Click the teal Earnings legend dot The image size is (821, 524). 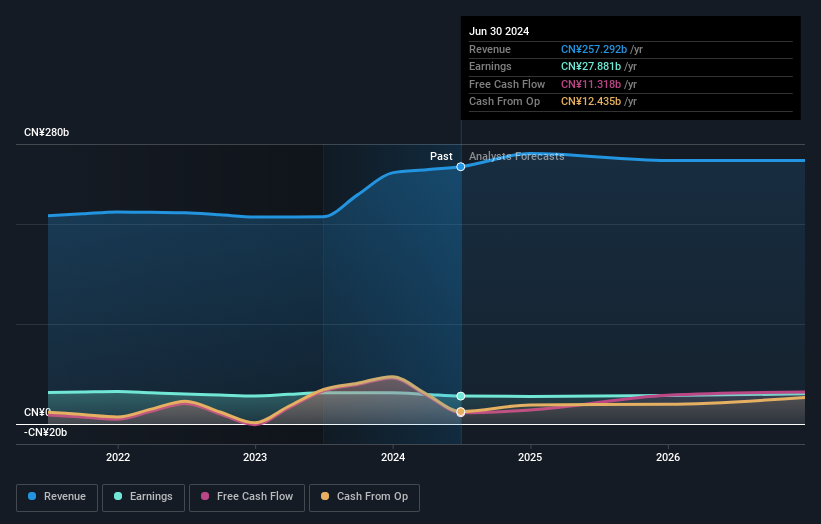118,496
